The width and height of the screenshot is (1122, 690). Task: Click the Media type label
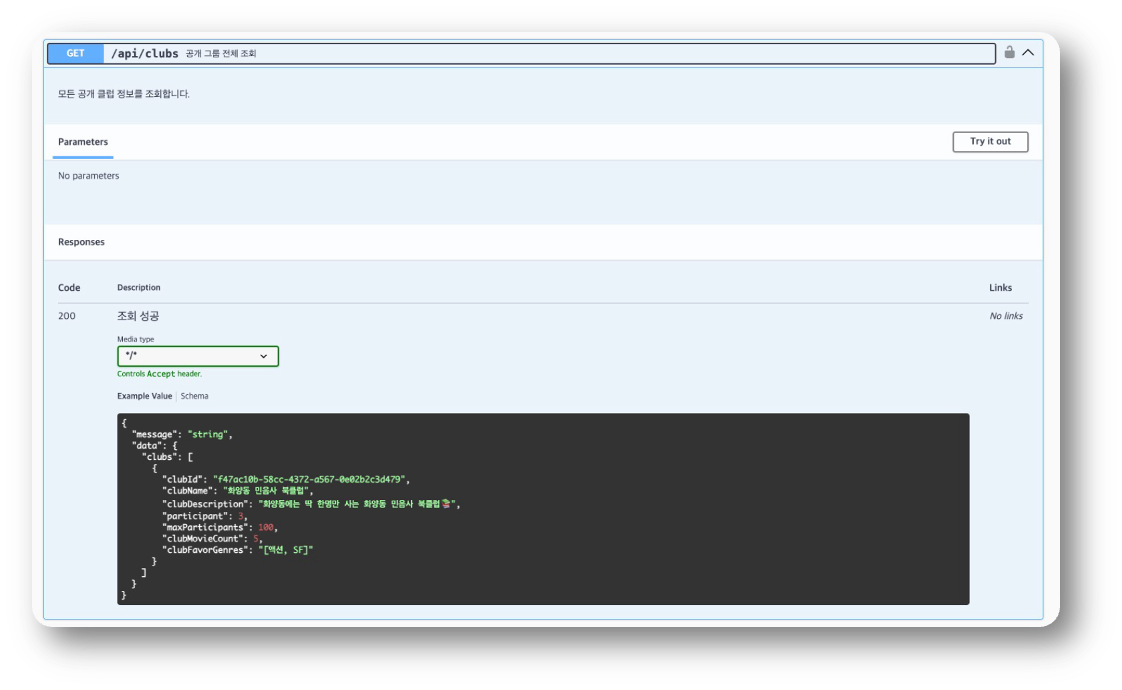pos(135,339)
